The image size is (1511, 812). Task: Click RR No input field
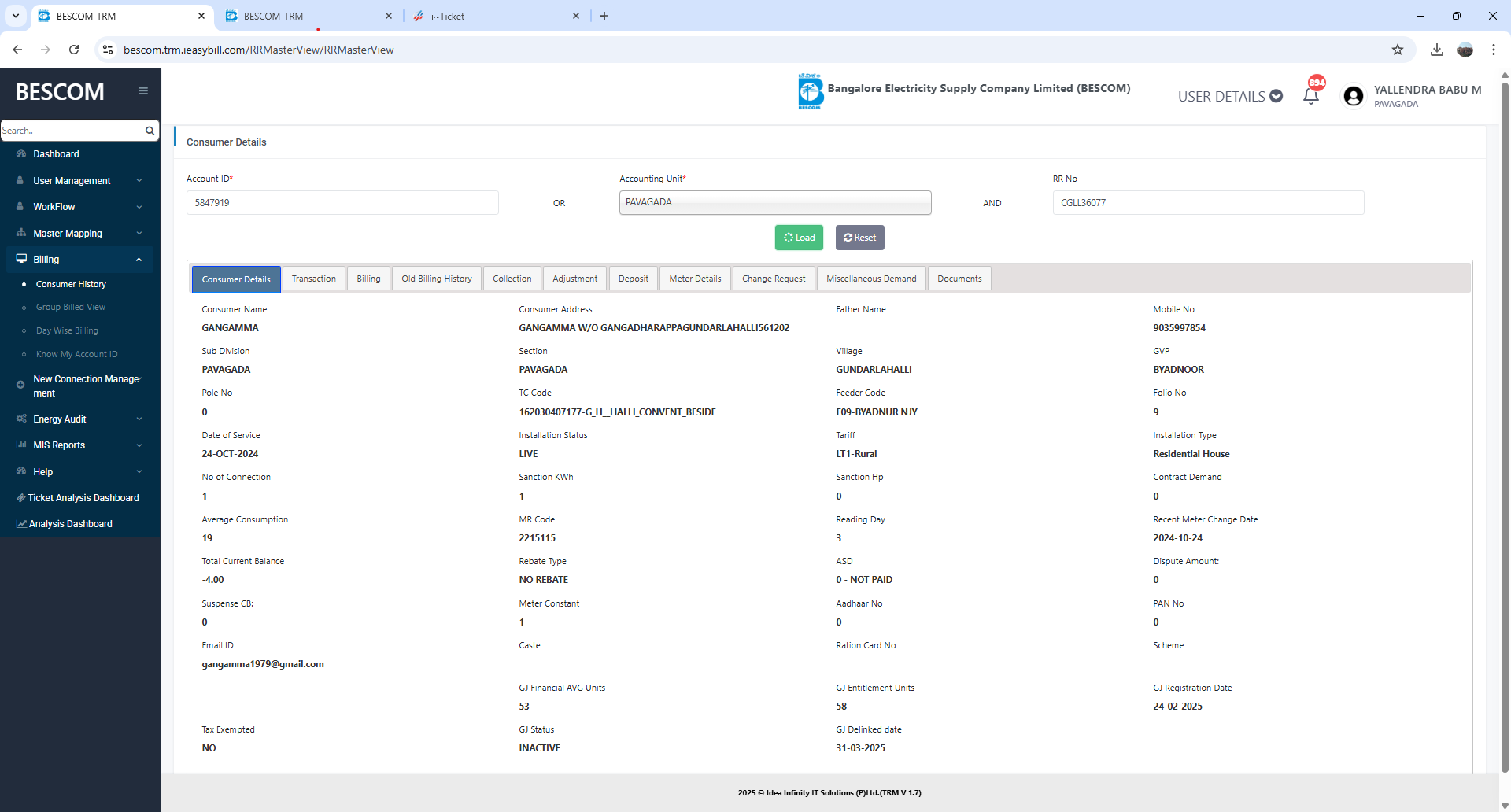tap(1208, 202)
